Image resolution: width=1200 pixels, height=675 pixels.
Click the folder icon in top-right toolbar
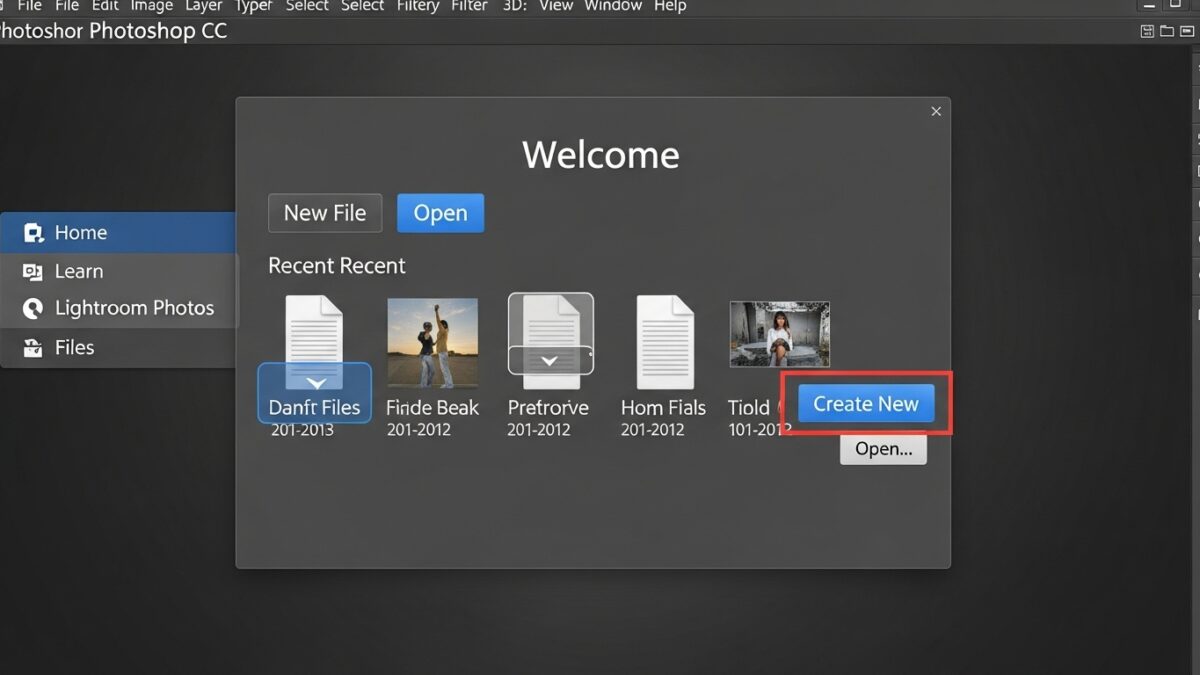coord(1166,31)
